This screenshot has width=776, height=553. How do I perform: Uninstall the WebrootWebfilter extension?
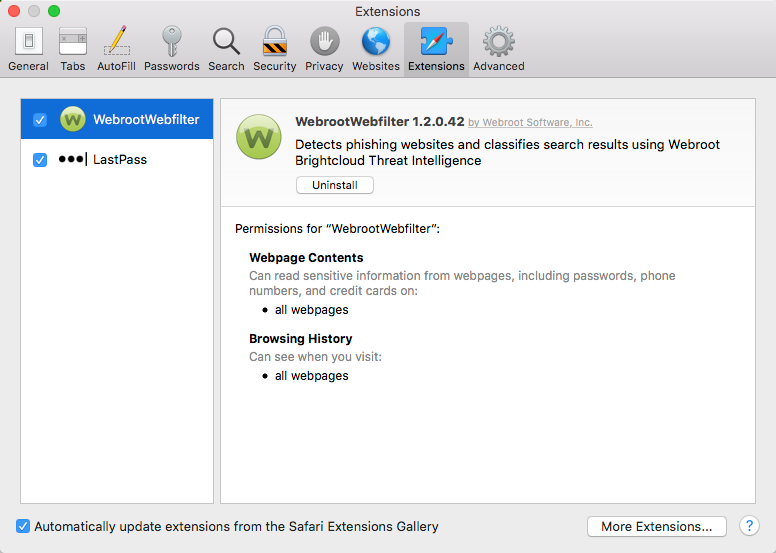(x=335, y=185)
